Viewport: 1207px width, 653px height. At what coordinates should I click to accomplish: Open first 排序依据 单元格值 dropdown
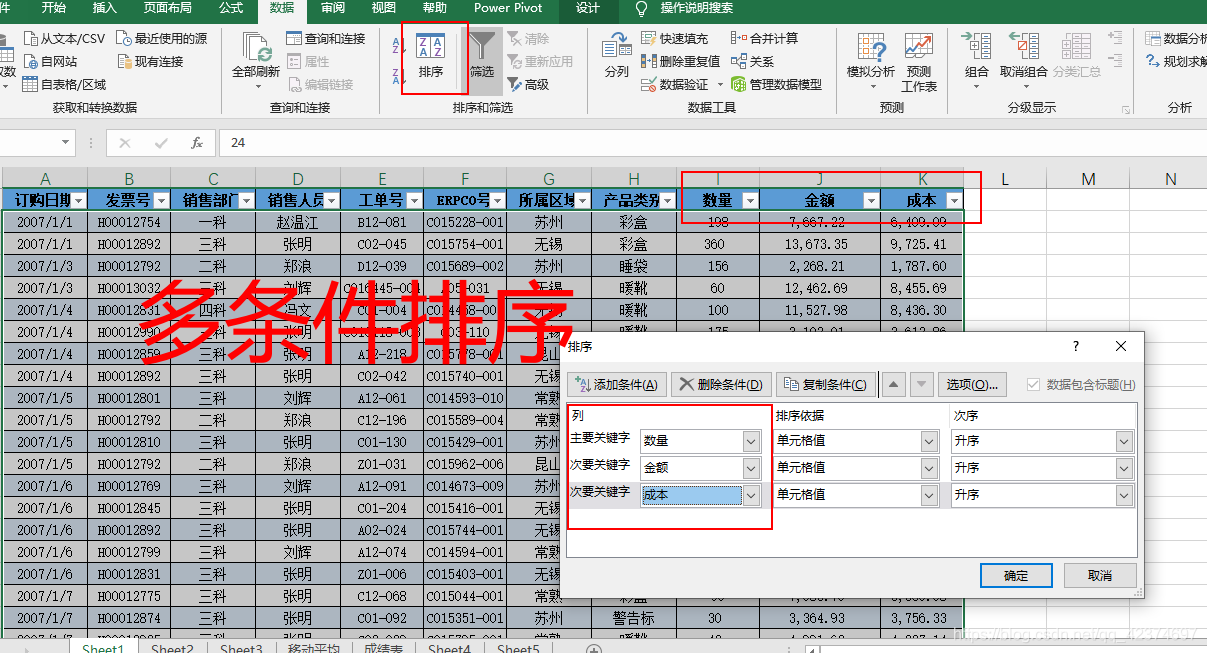click(x=930, y=441)
